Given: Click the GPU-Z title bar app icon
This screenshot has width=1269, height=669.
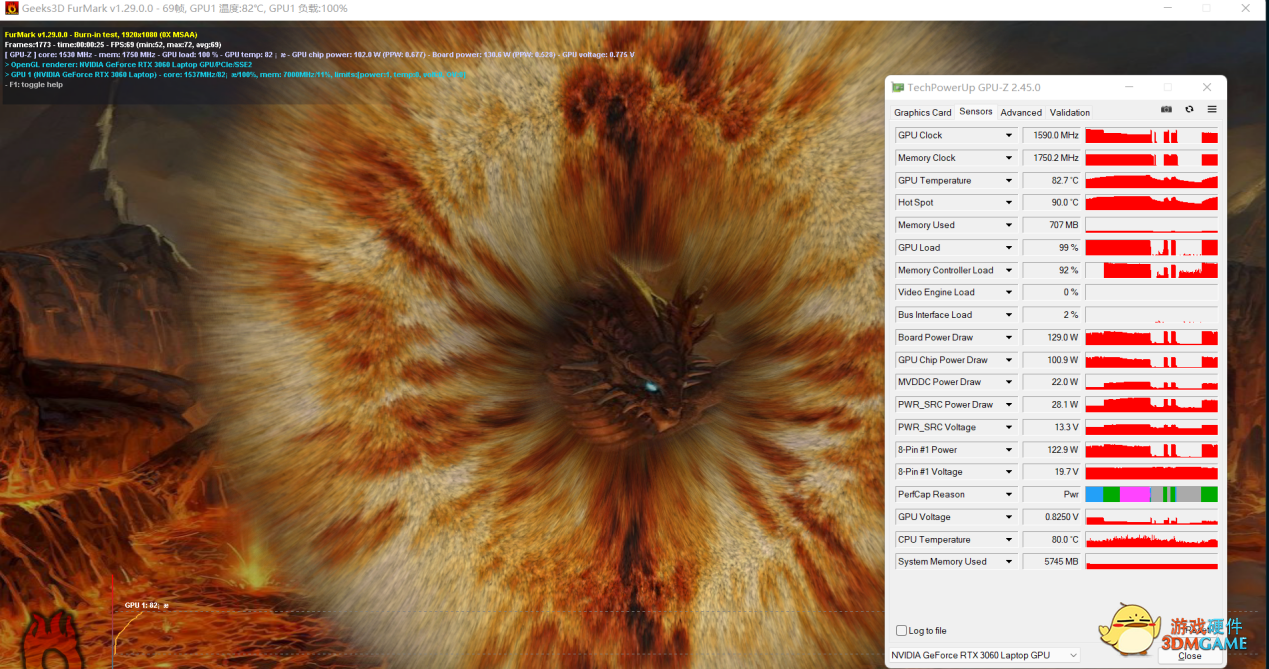Looking at the screenshot, I should pos(898,88).
